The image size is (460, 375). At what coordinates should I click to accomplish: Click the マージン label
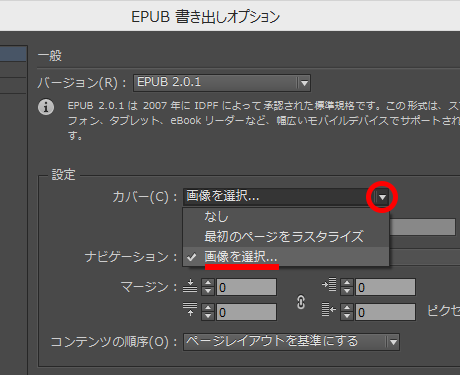(x=148, y=287)
